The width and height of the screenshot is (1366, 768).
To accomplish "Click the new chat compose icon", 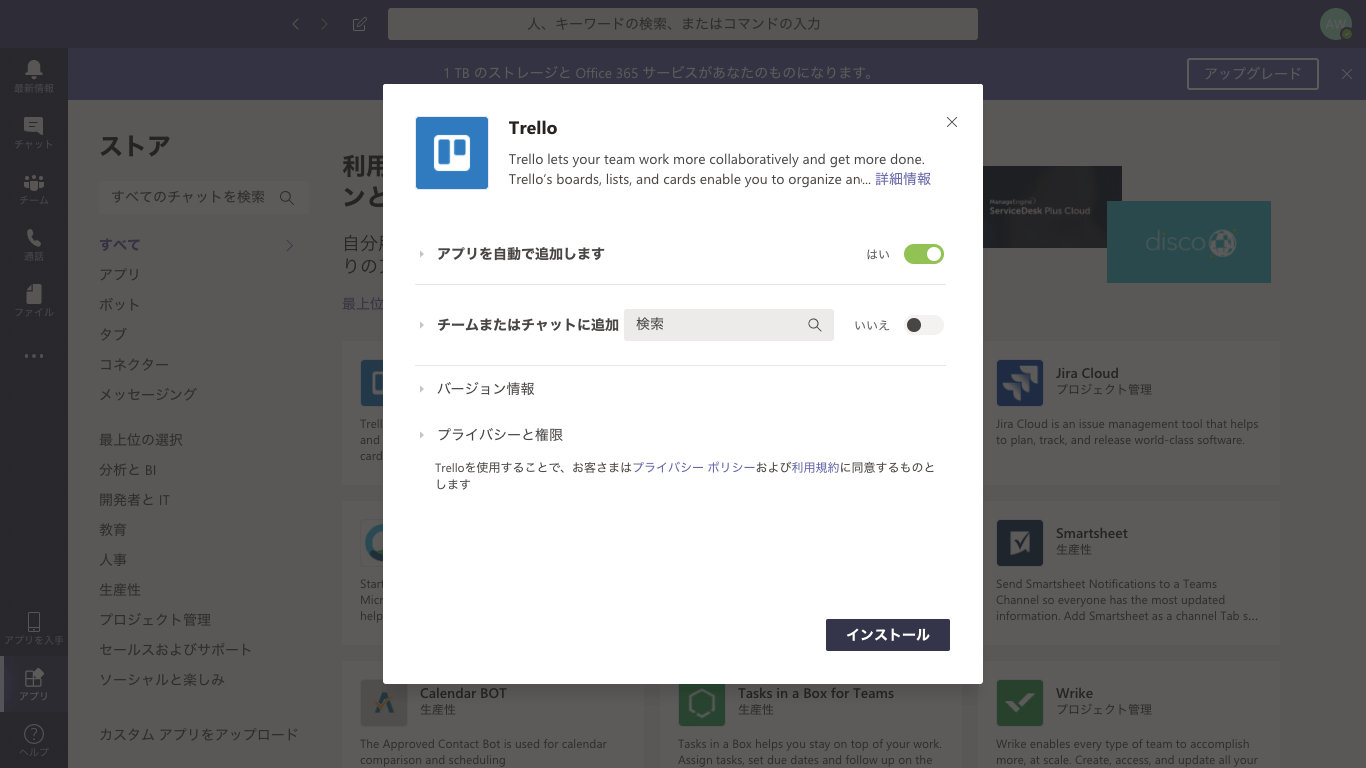I will click(360, 24).
